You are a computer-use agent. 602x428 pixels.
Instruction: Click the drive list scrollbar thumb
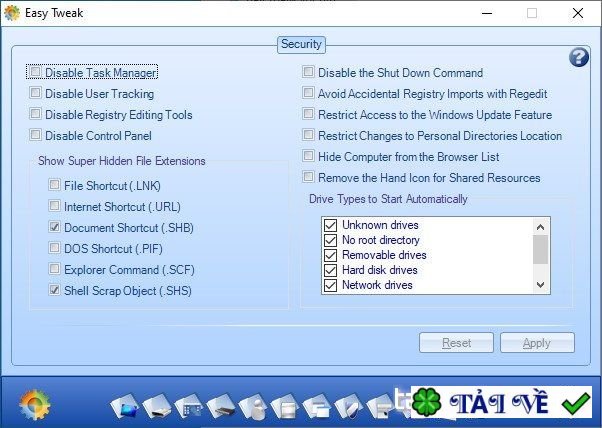click(x=541, y=250)
